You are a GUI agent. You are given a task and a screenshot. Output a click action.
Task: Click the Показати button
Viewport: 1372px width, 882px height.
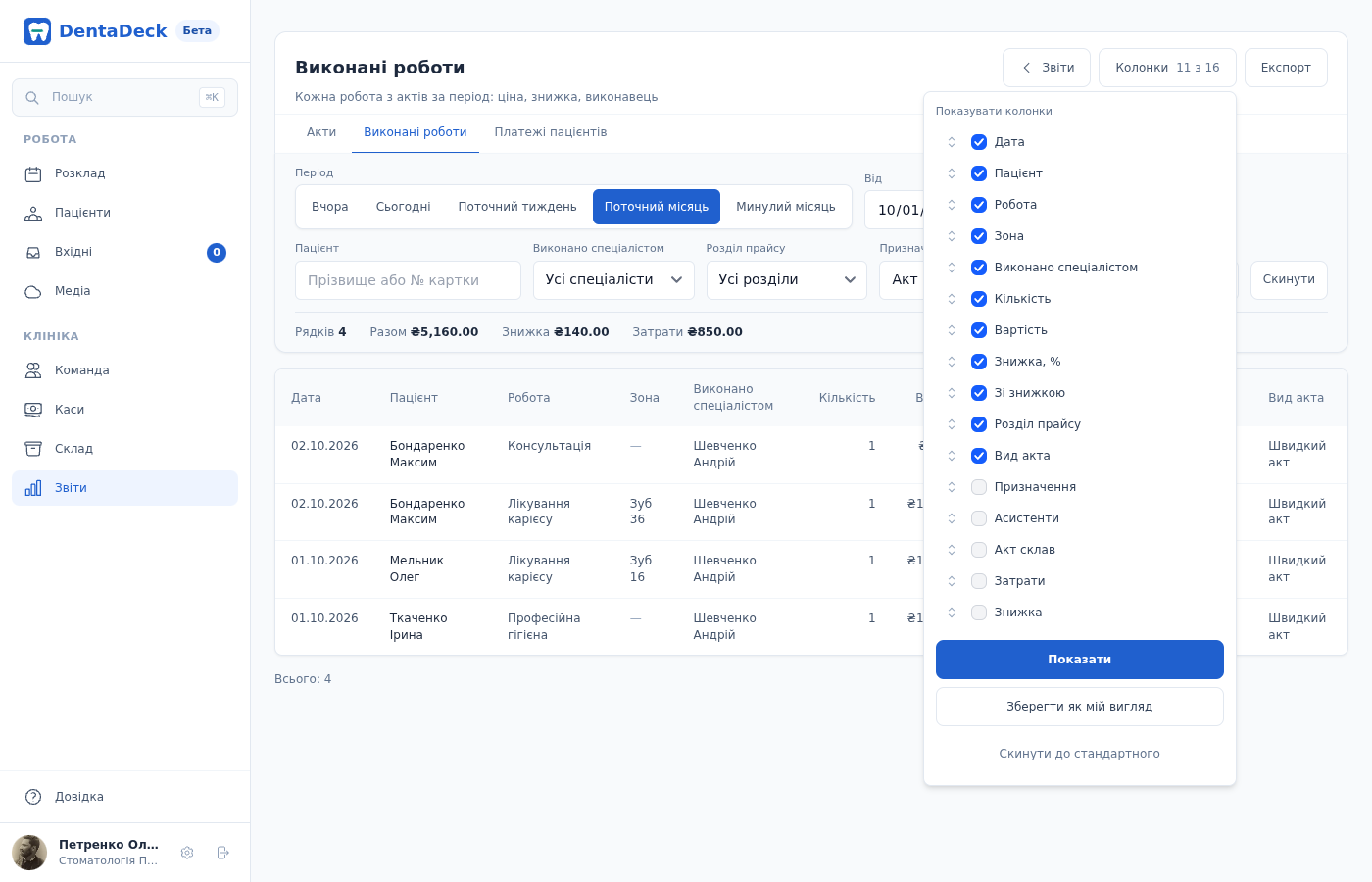coord(1080,660)
